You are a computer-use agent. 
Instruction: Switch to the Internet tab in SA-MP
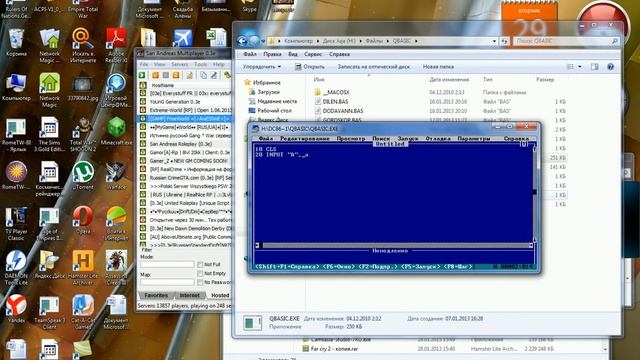point(190,295)
